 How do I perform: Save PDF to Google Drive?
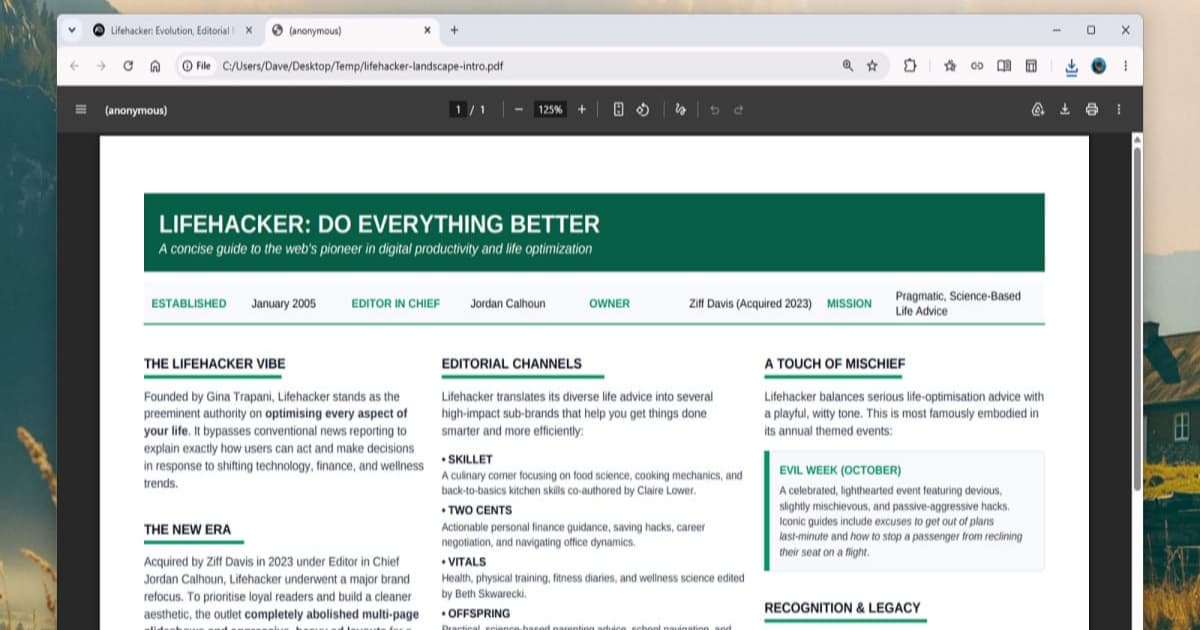click(x=1038, y=110)
